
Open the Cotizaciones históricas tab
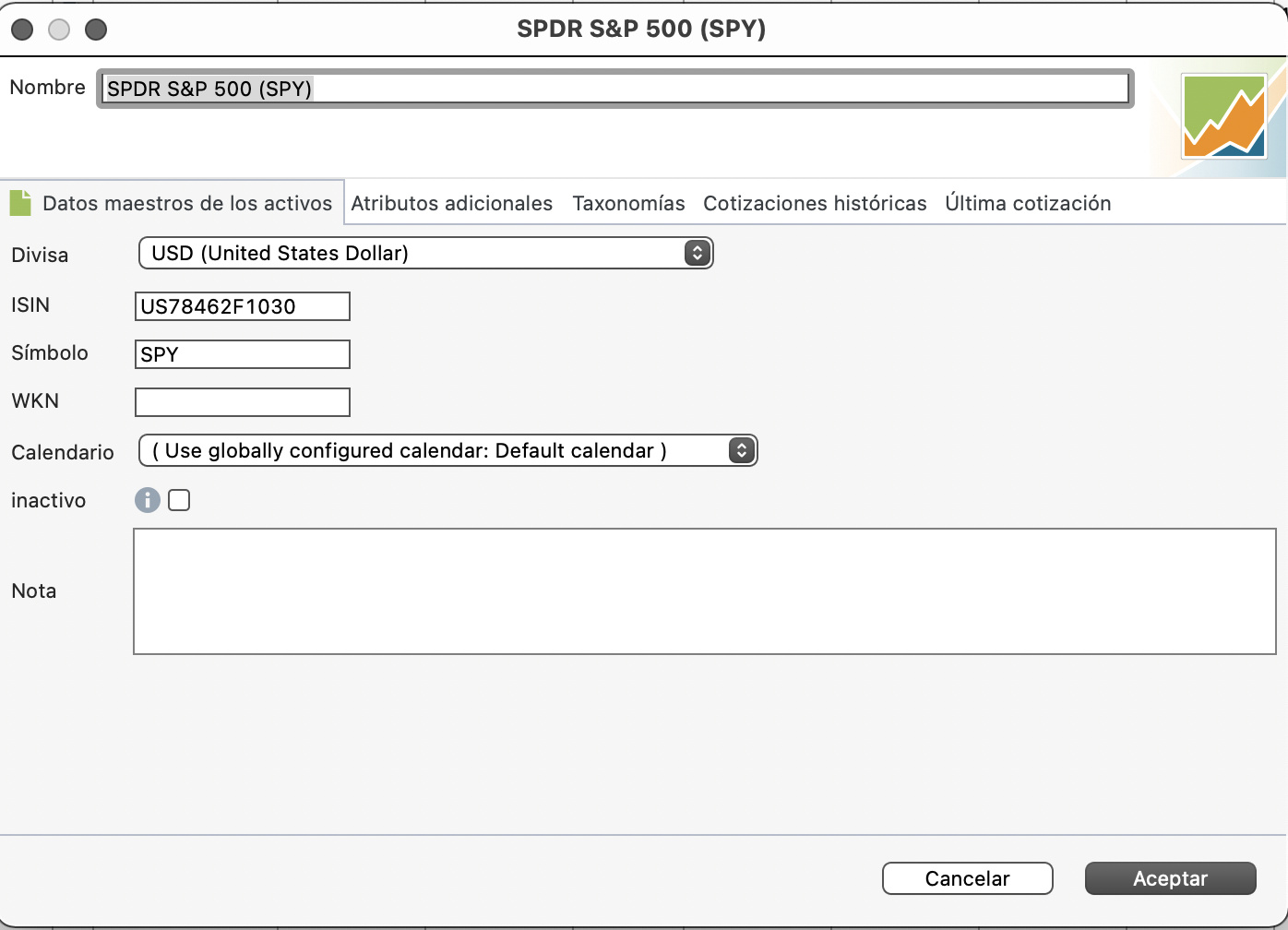click(815, 203)
